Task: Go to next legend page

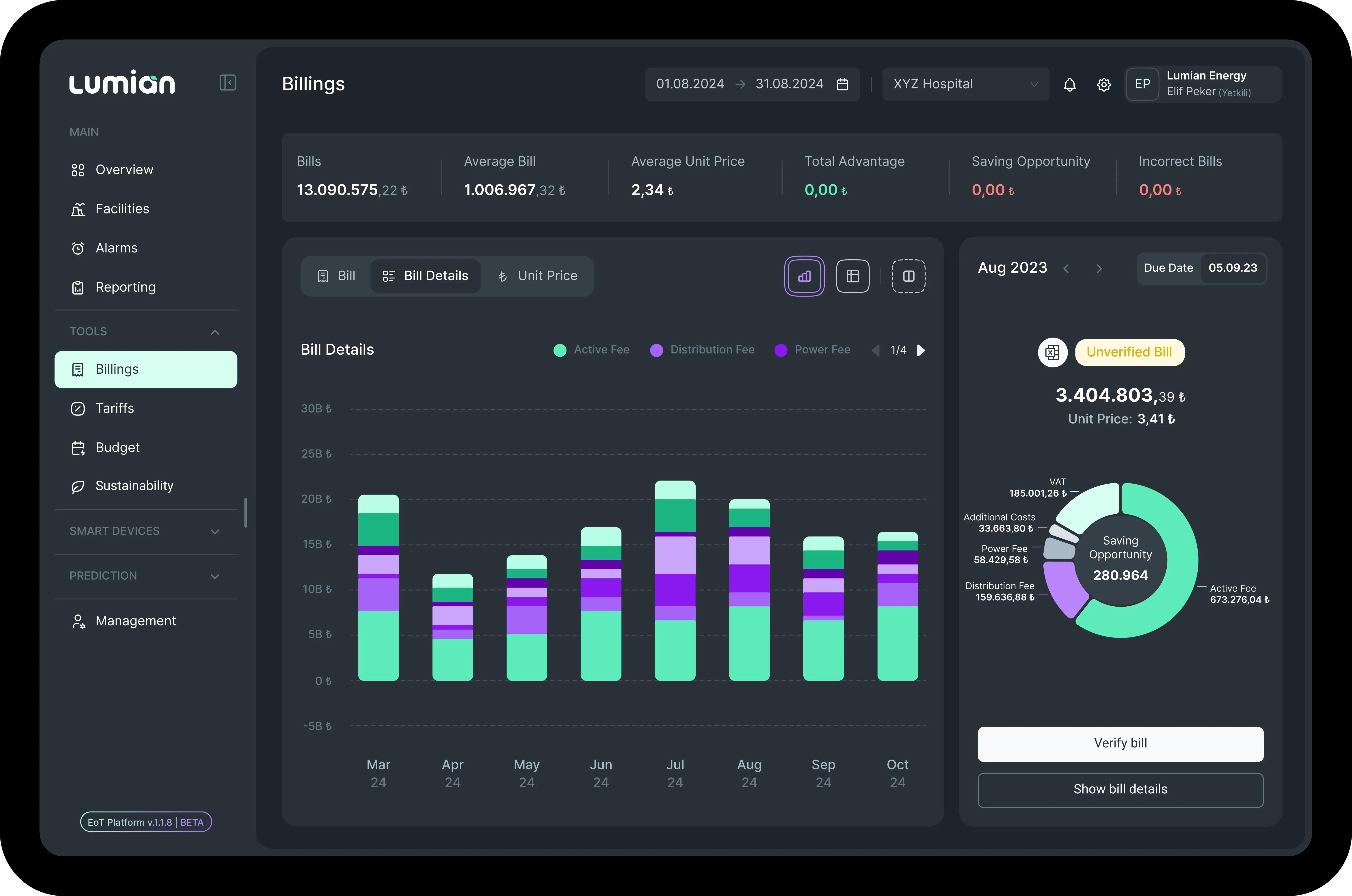Action: [x=921, y=350]
